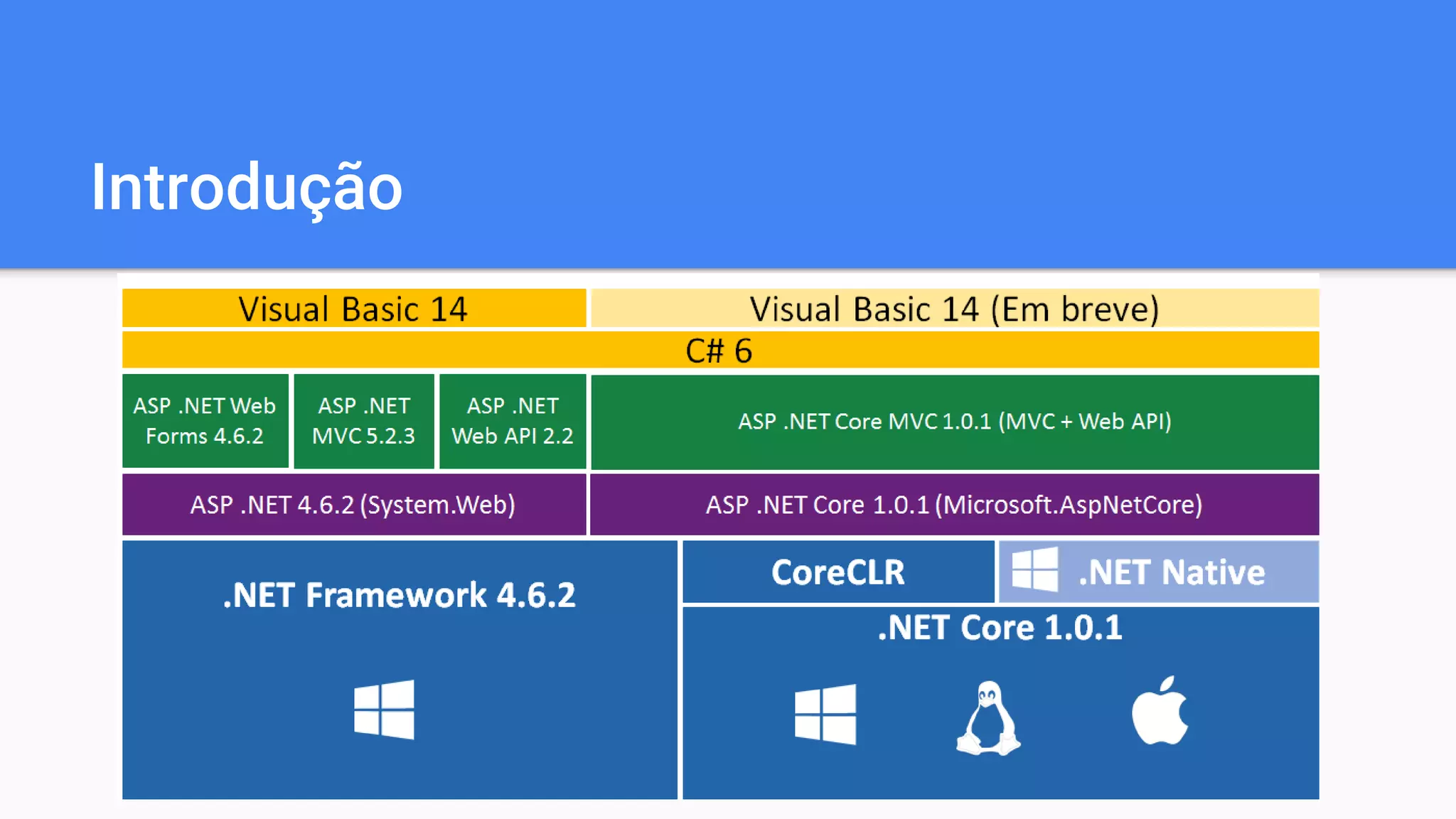Image resolution: width=1456 pixels, height=819 pixels.
Task: Select ASP .NET Web Forms 4.6.2 block
Action: click(x=205, y=421)
